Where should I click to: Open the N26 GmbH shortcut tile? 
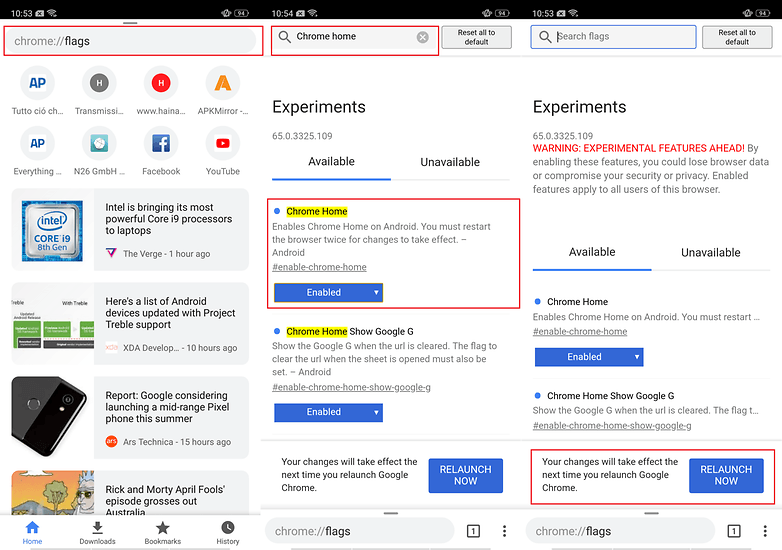(x=99, y=151)
